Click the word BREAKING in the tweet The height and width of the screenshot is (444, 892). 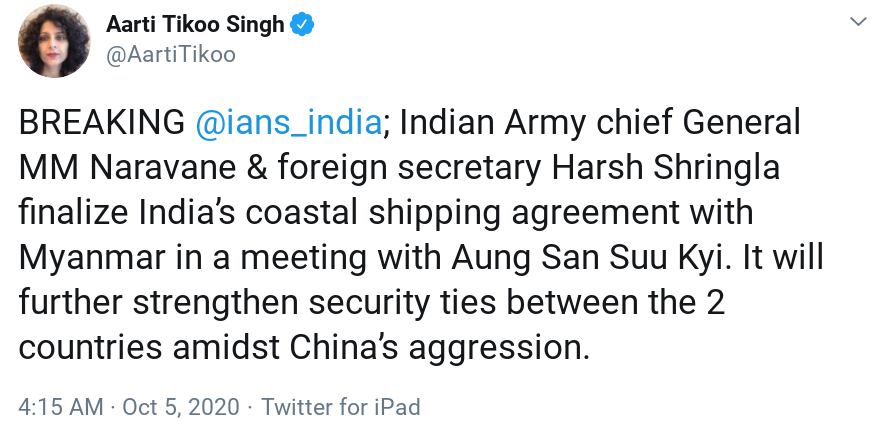(100, 123)
